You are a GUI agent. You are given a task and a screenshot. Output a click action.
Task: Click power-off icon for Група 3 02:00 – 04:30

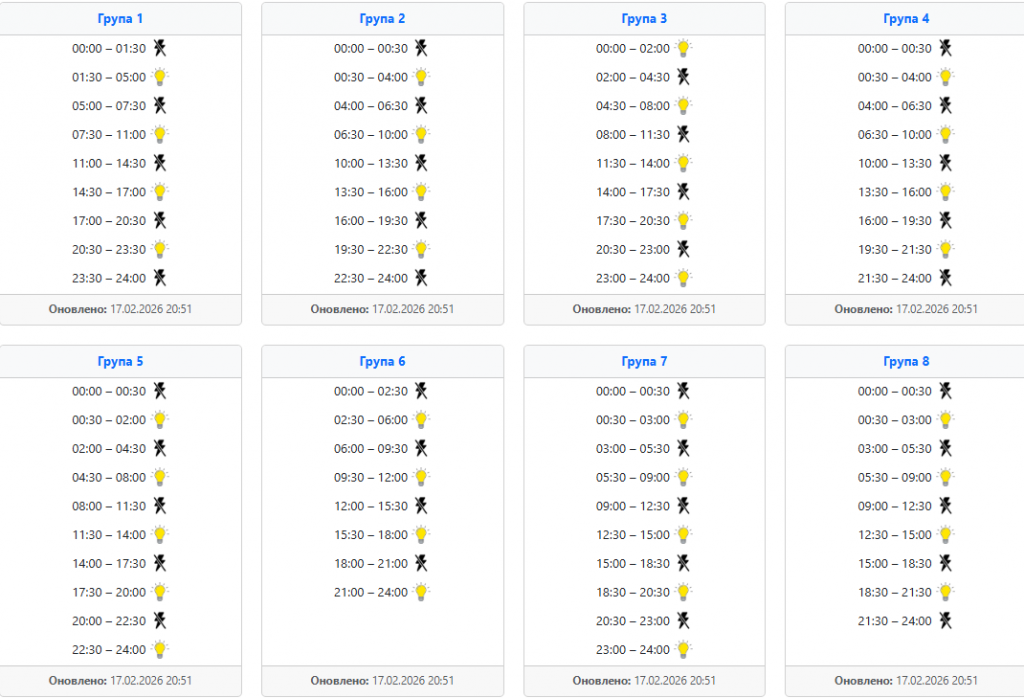click(x=684, y=77)
